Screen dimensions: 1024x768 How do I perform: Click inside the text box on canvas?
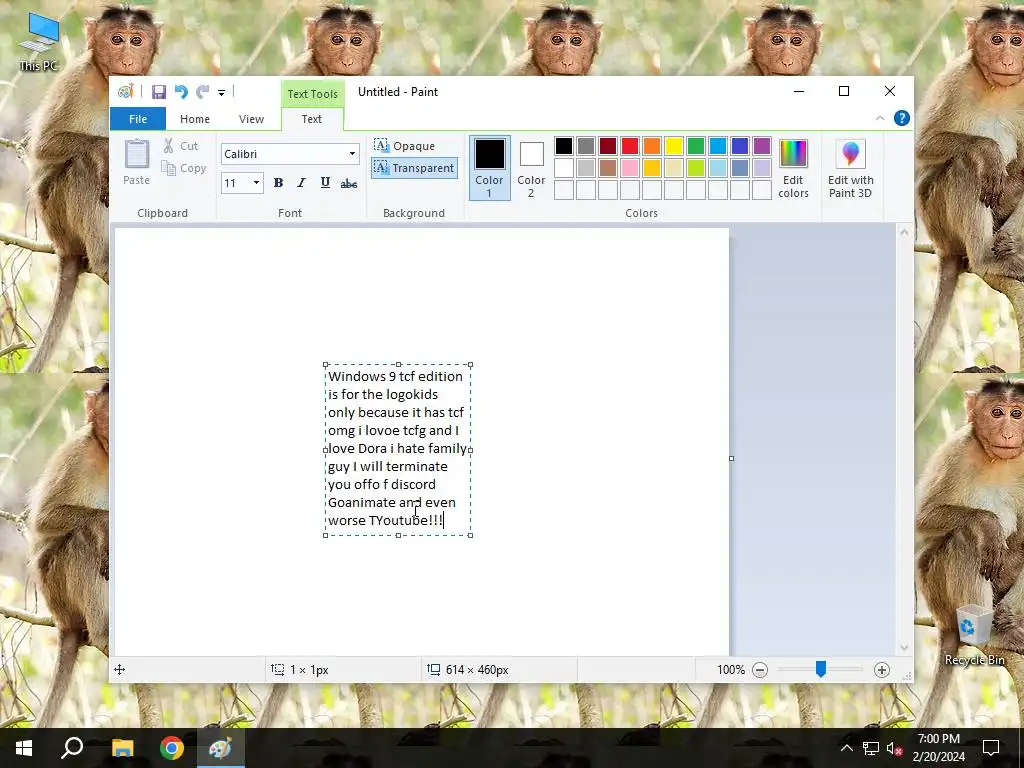398,450
